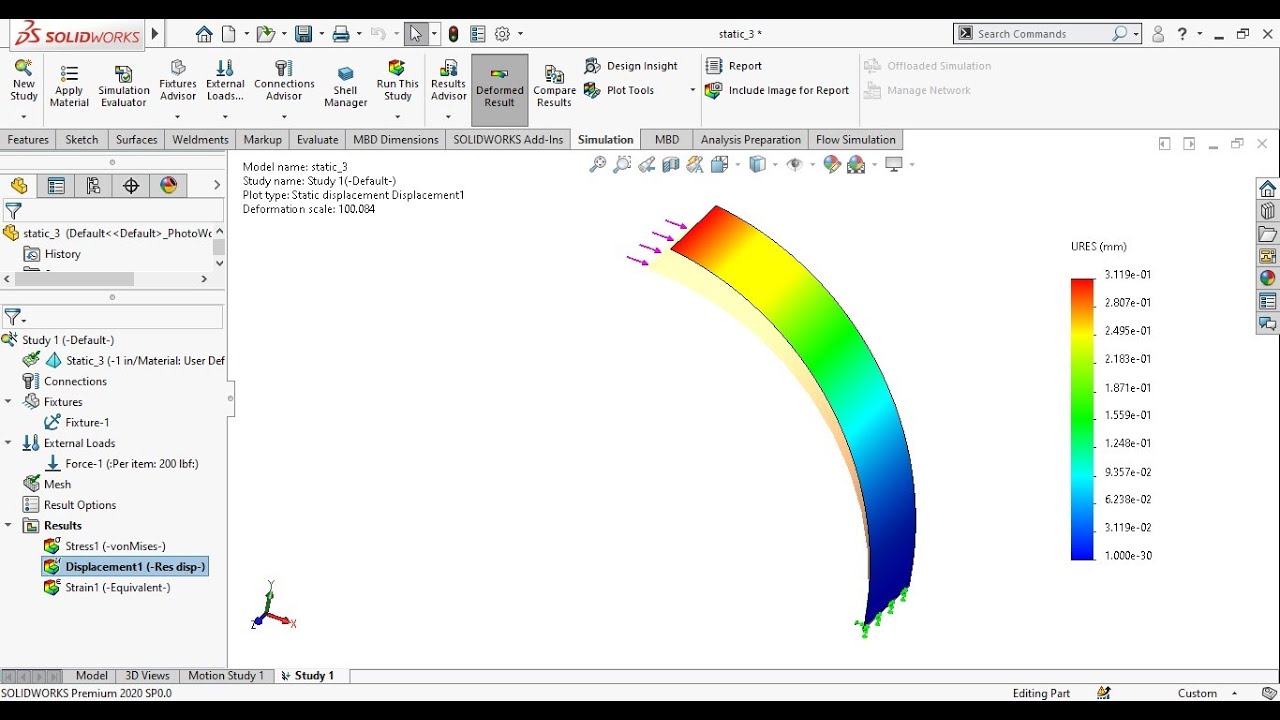The height and width of the screenshot is (720, 1280).
Task: Open the Connections Advisor dropdown arrow
Action: click(x=284, y=116)
